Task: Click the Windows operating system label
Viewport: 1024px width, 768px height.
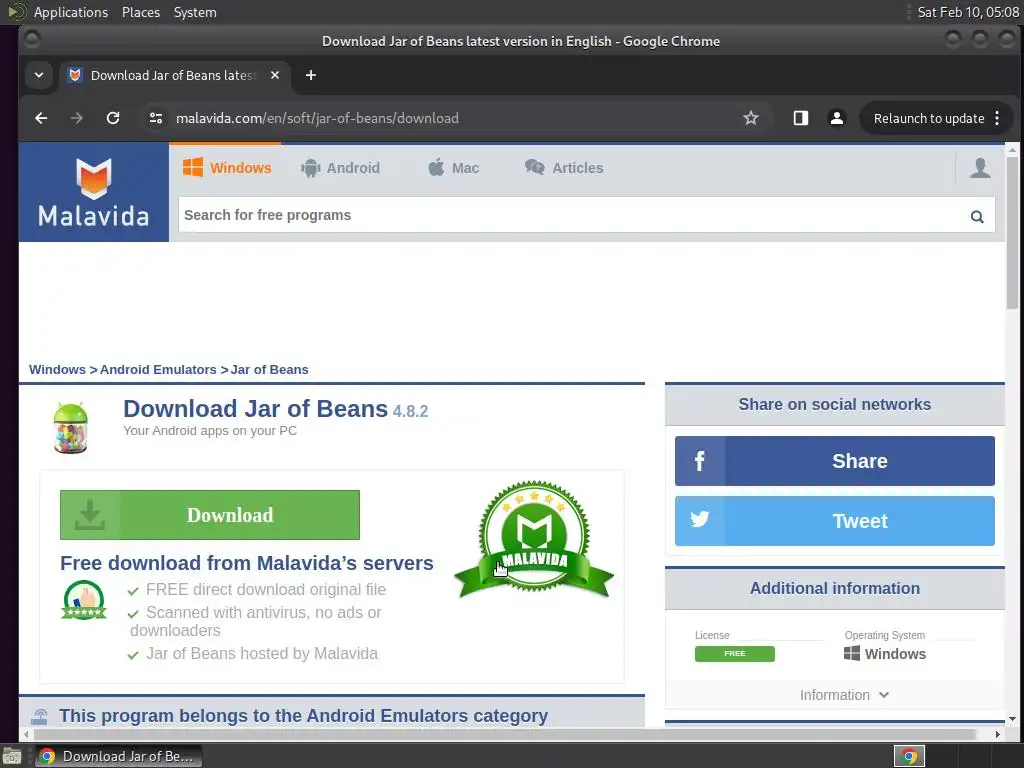Action: coord(885,654)
